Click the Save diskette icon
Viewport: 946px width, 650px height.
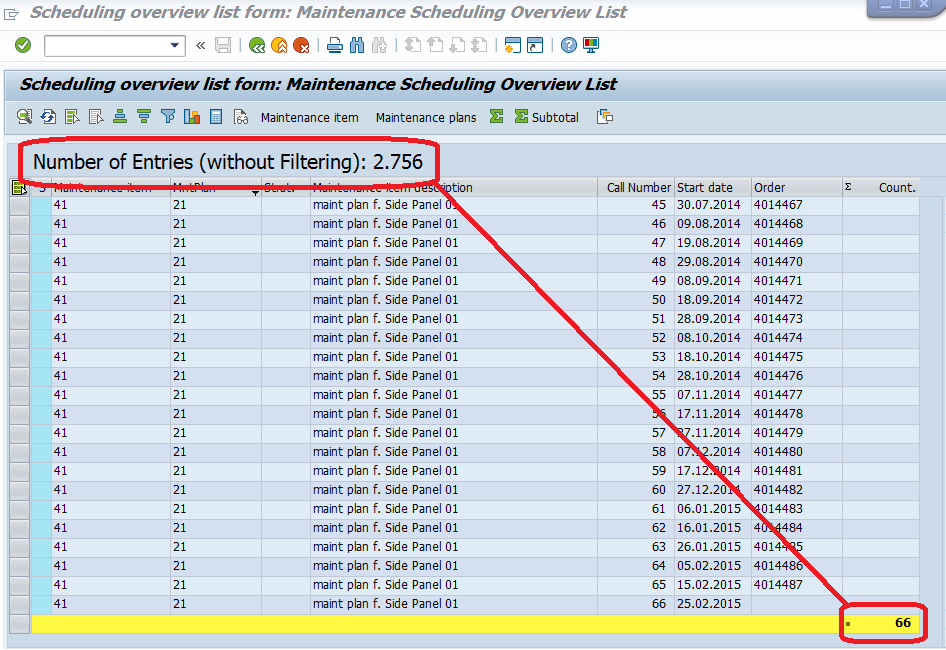tap(223, 45)
